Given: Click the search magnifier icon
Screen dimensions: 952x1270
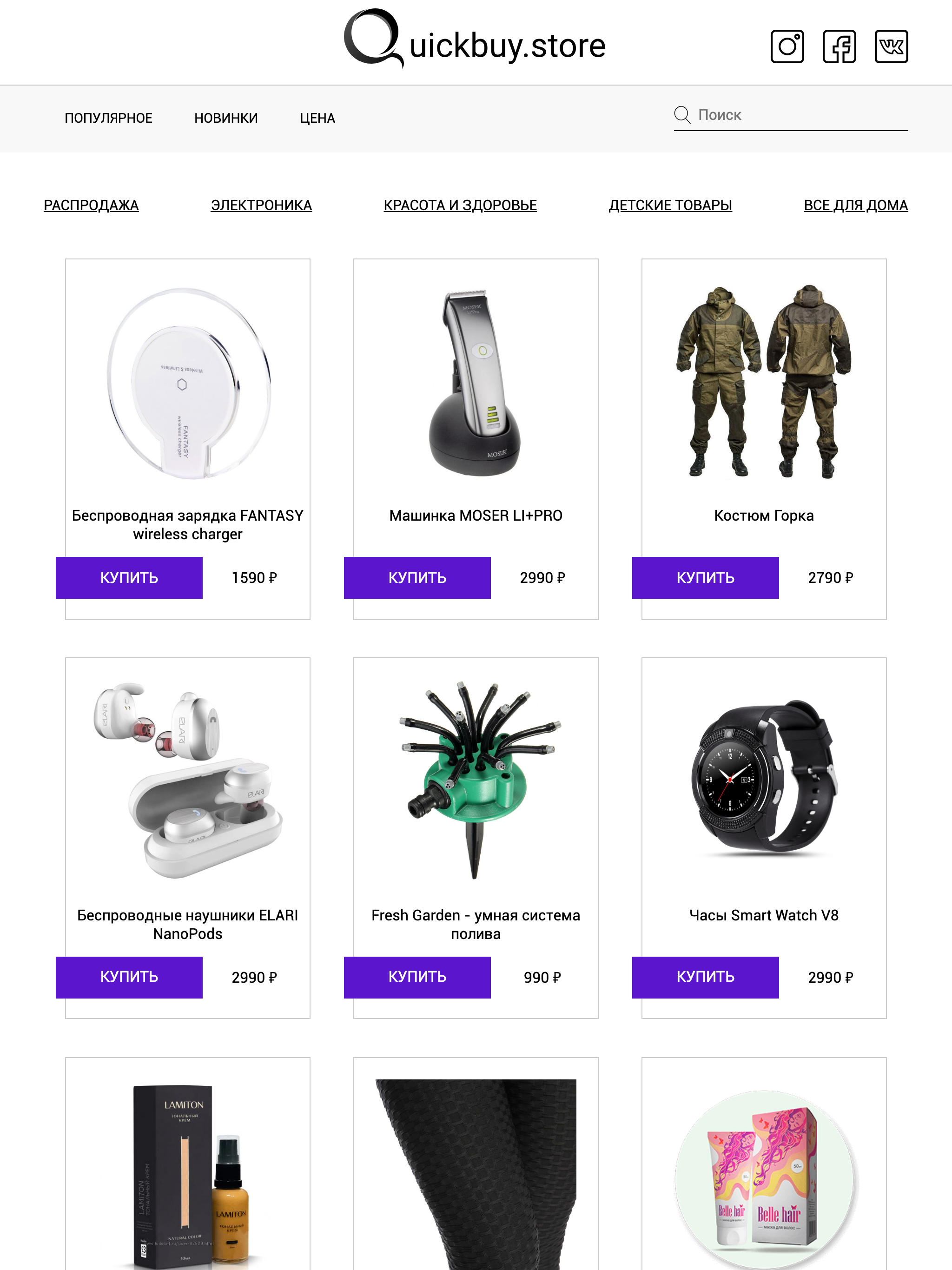Looking at the screenshot, I should [682, 115].
